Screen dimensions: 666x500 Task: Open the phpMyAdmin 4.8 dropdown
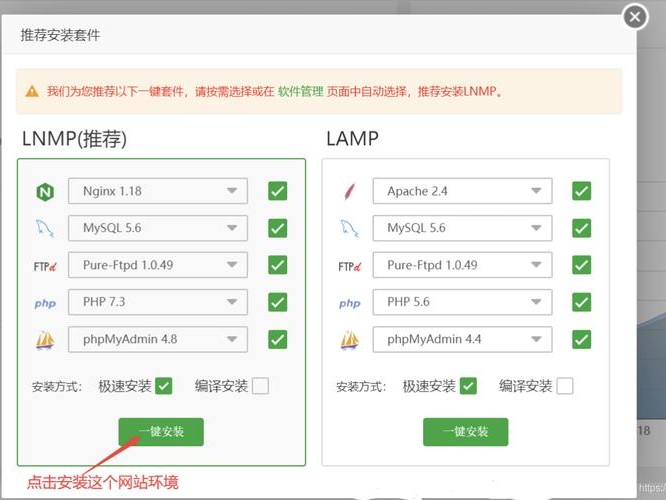tap(158, 339)
